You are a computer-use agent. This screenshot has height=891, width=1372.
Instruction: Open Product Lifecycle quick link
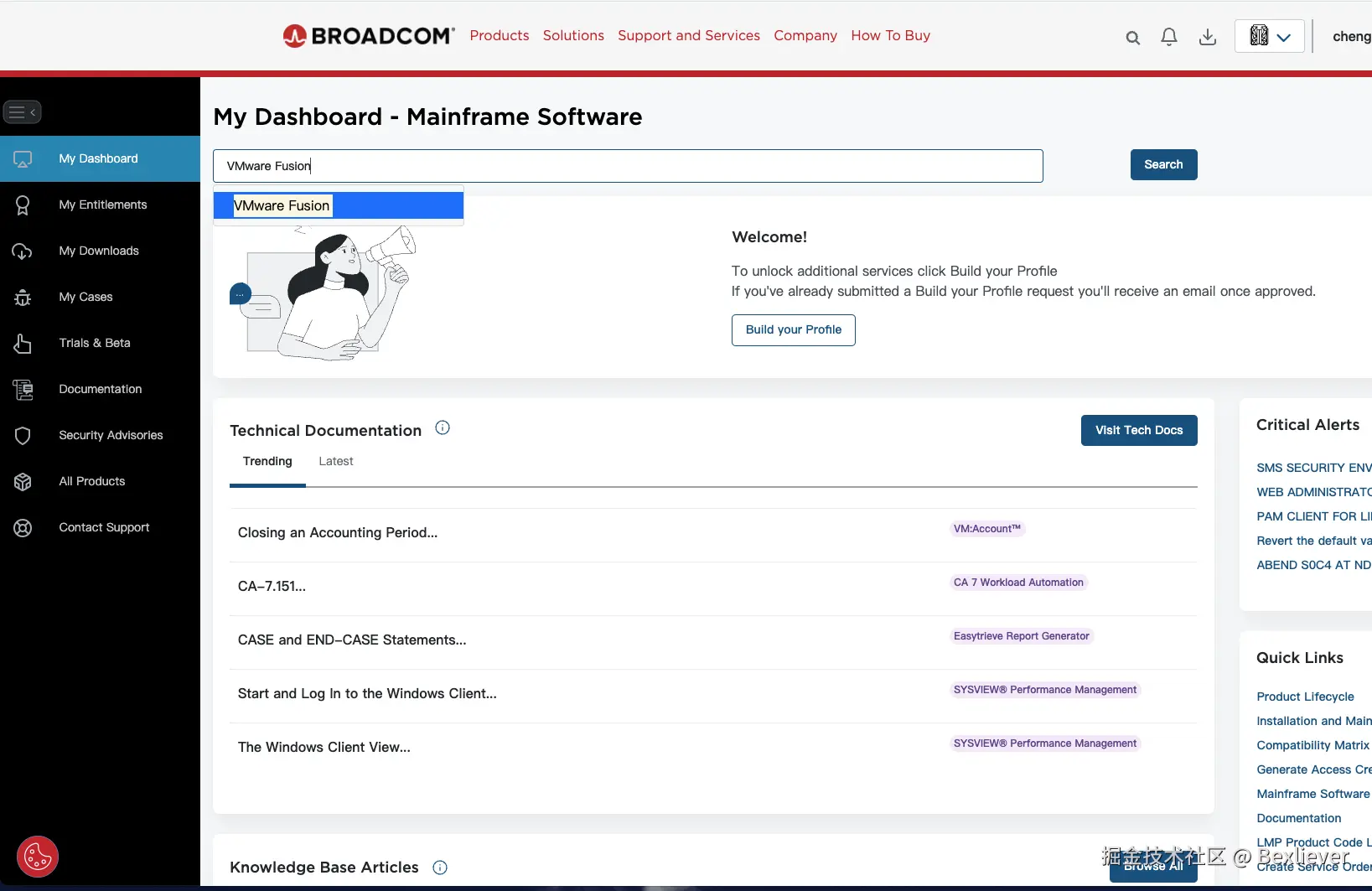pos(1305,697)
